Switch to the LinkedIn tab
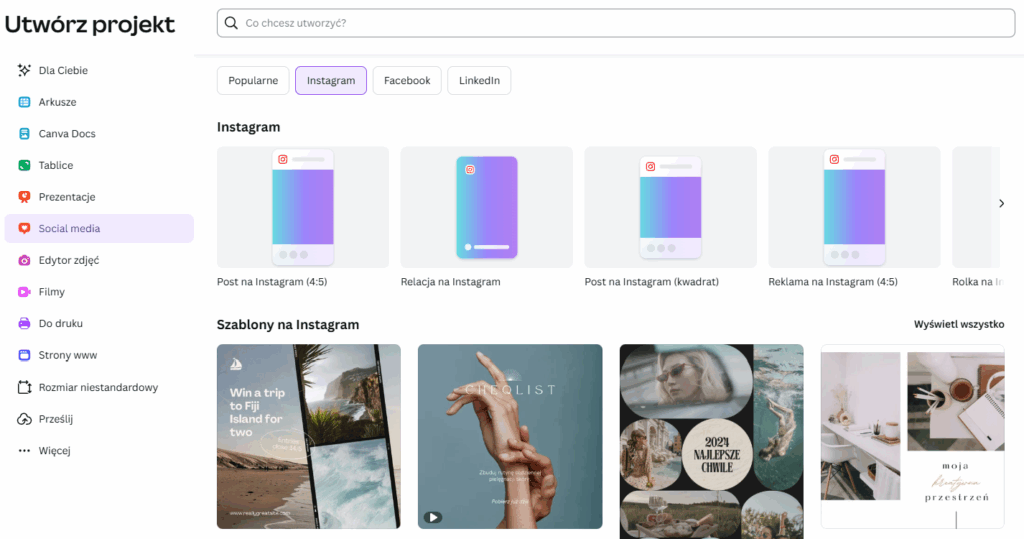Image resolution: width=1024 pixels, height=539 pixels. point(479,80)
